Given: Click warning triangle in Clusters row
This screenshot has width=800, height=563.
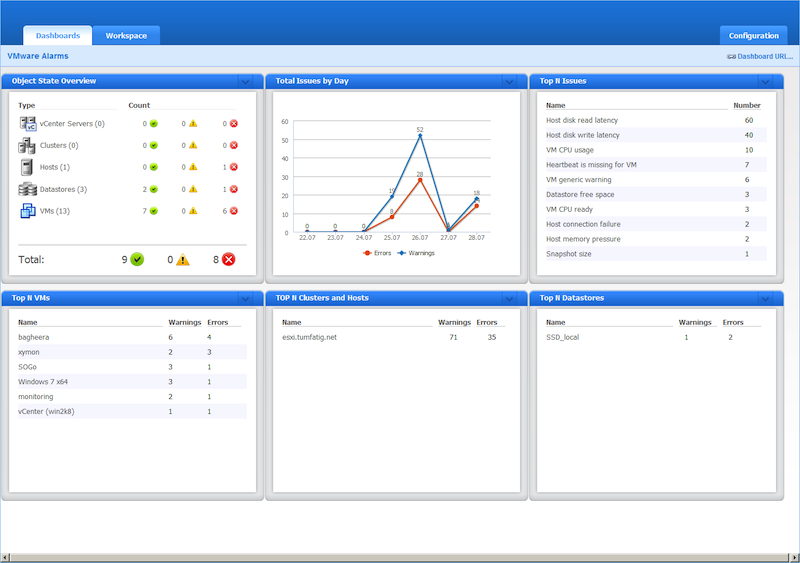Looking at the screenshot, I should click(193, 145).
